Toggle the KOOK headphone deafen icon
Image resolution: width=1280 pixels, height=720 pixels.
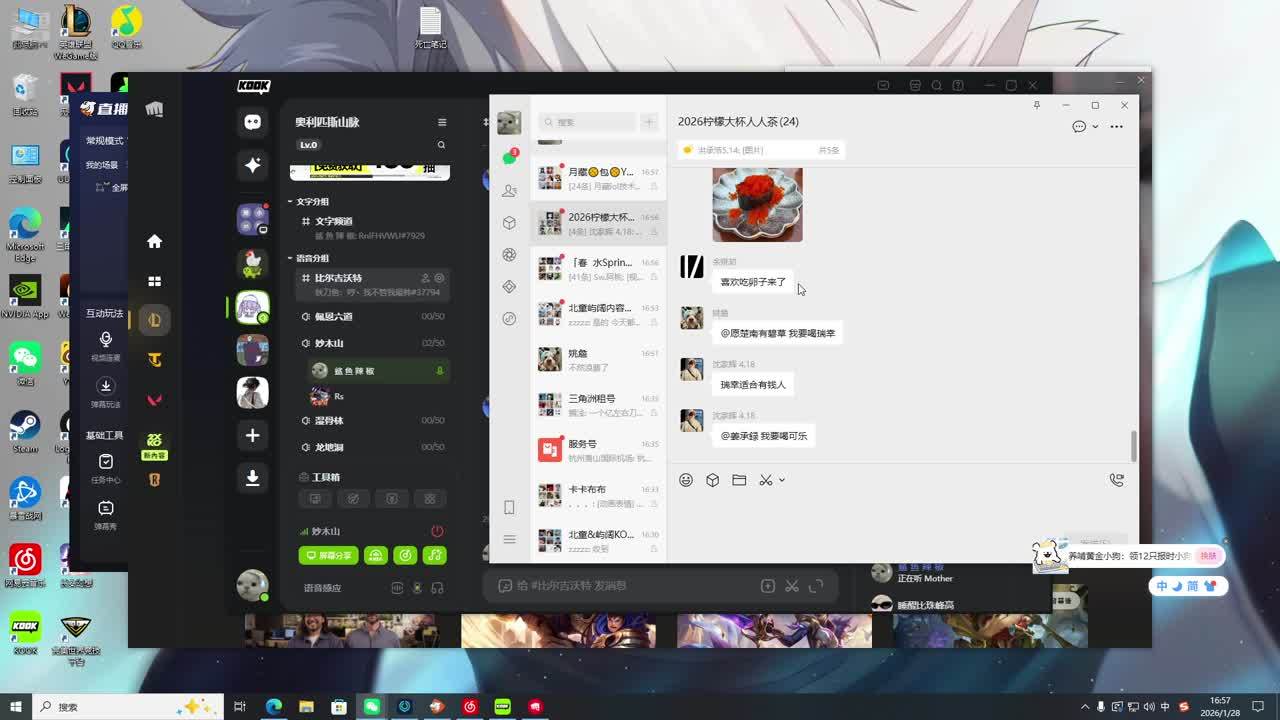[437, 588]
